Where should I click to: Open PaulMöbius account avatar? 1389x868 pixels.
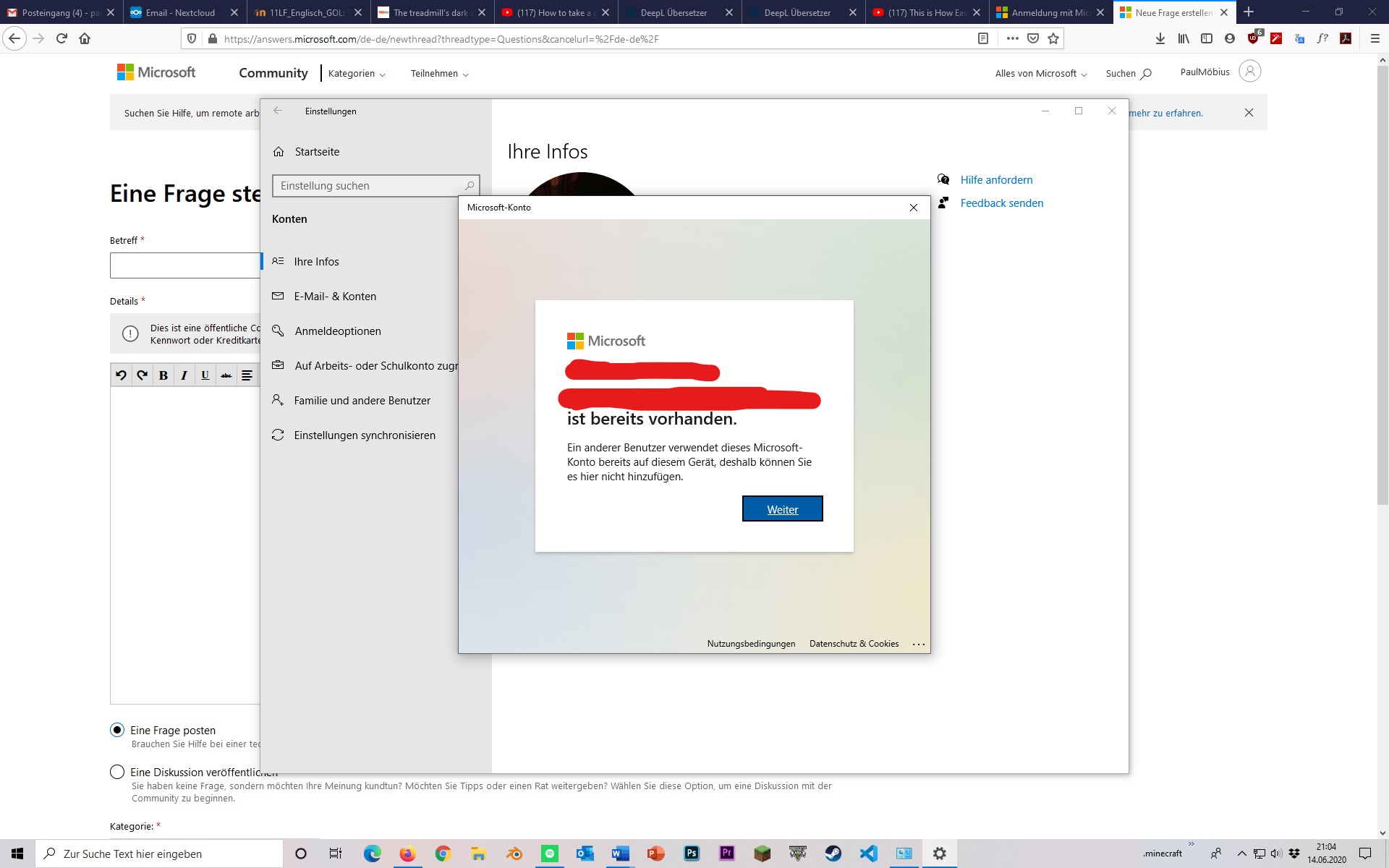(x=1249, y=72)
